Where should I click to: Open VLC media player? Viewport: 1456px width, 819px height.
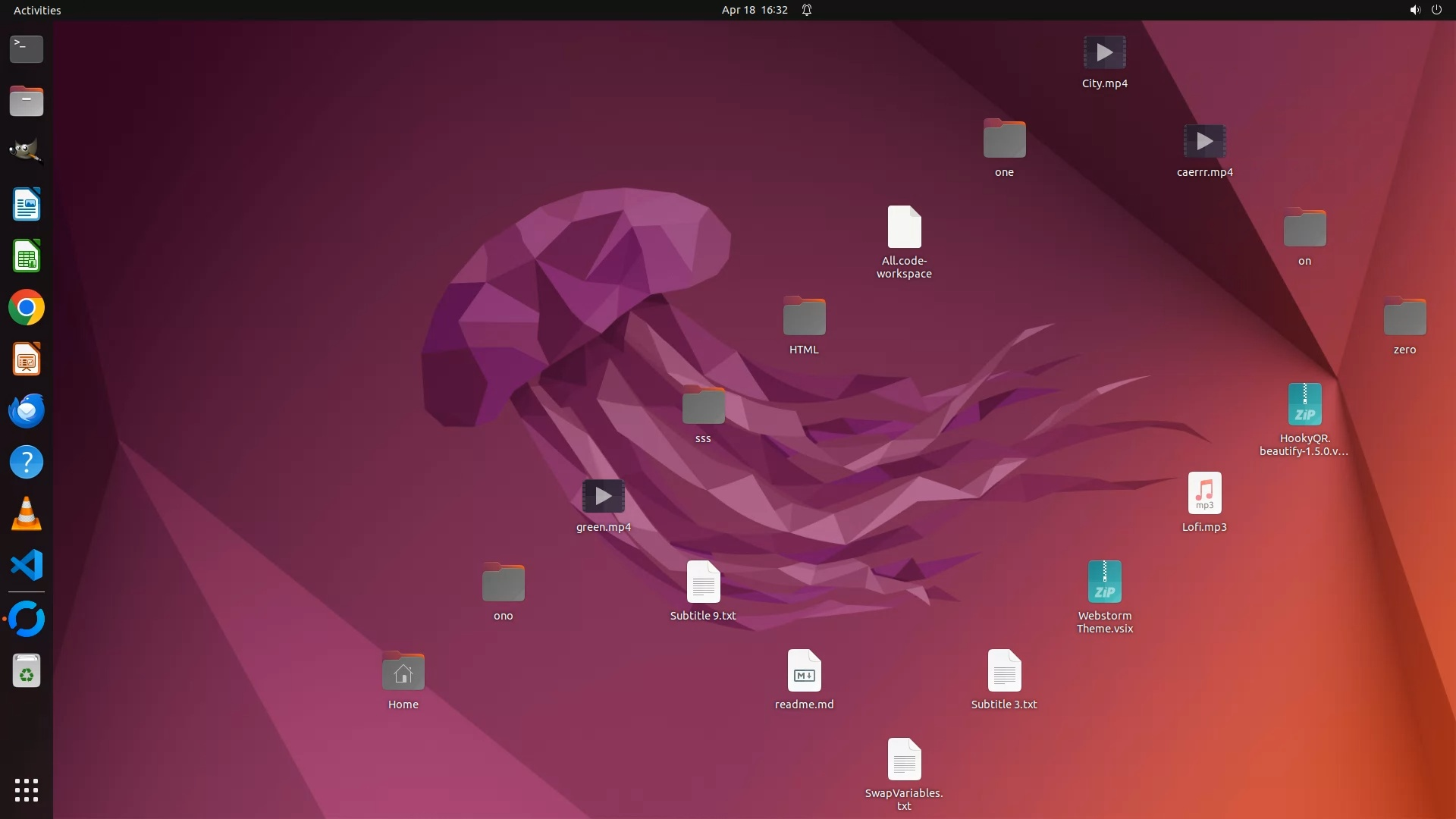[27, 514]
